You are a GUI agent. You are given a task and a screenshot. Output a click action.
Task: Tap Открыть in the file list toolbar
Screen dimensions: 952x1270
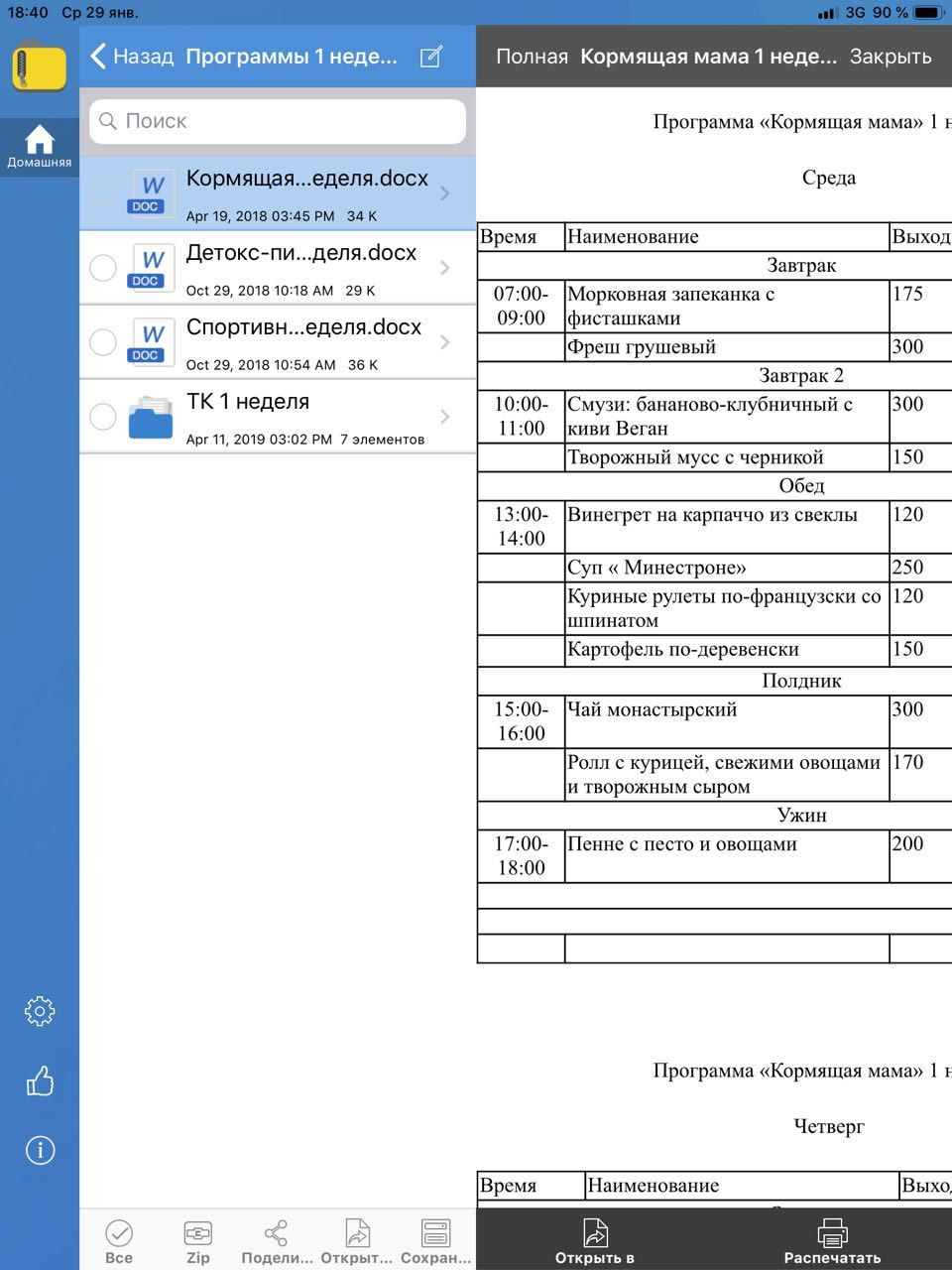coord(357,1241)
